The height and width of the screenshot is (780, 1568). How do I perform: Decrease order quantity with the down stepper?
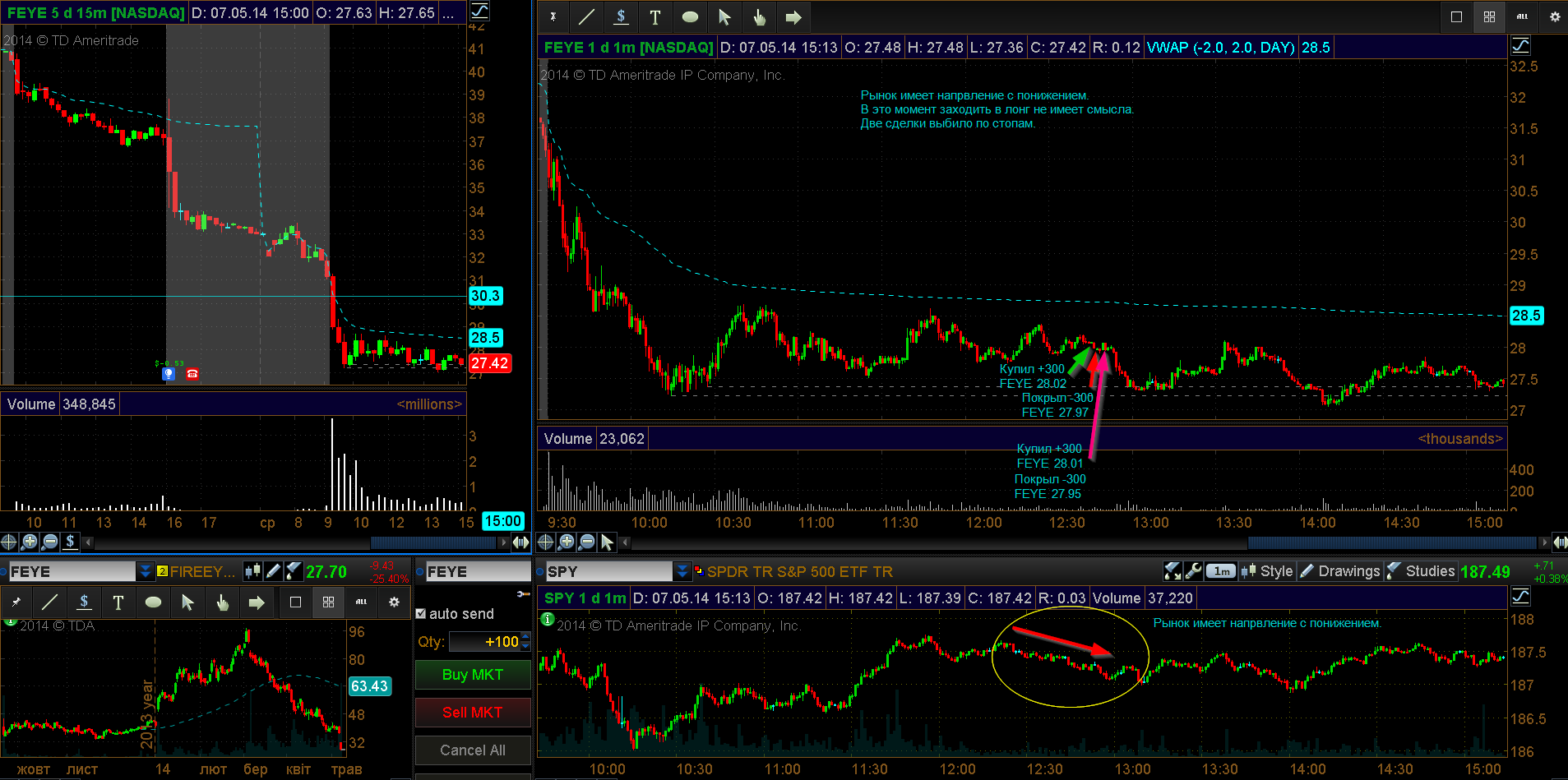(x=525, y=646)
